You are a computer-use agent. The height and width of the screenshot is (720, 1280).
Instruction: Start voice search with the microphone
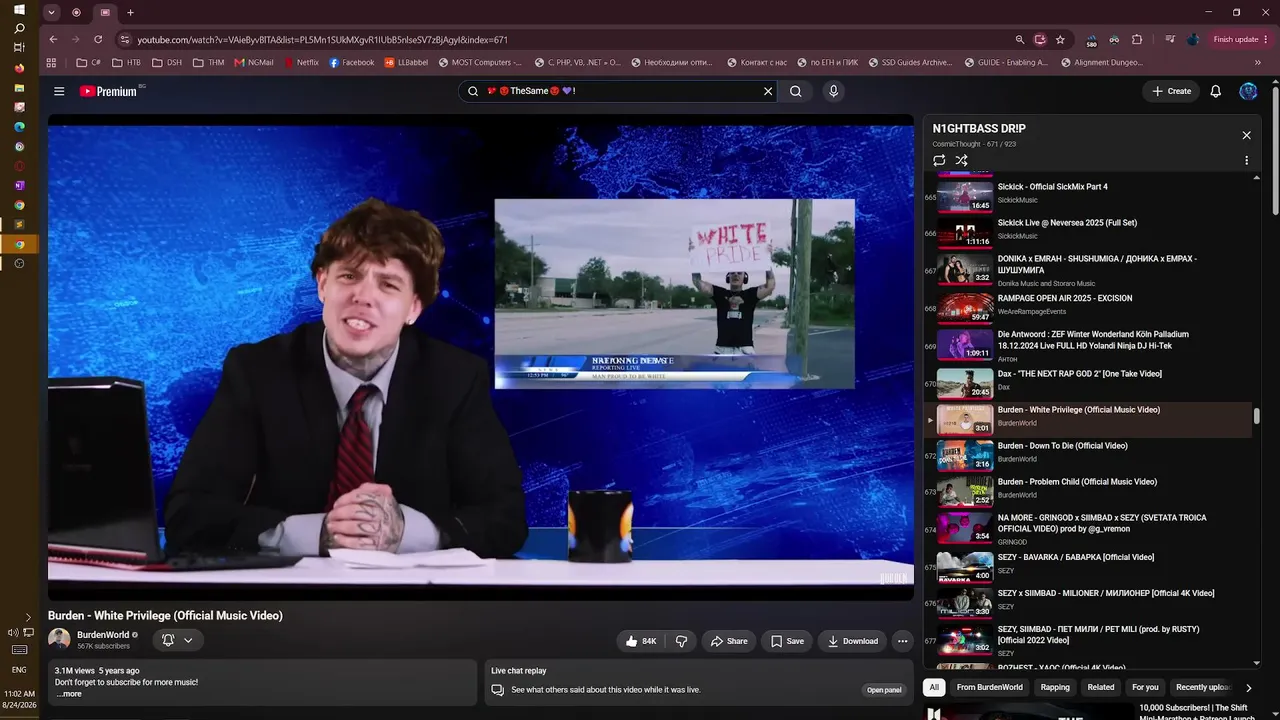833,91
